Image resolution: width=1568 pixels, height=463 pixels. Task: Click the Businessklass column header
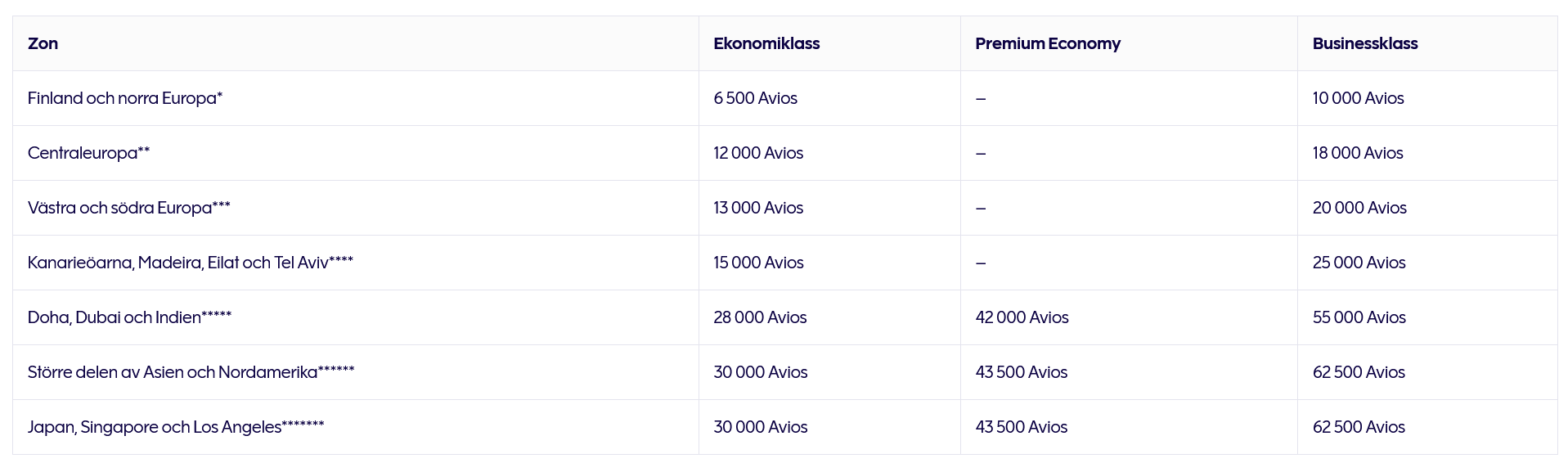pos(1365,43)
